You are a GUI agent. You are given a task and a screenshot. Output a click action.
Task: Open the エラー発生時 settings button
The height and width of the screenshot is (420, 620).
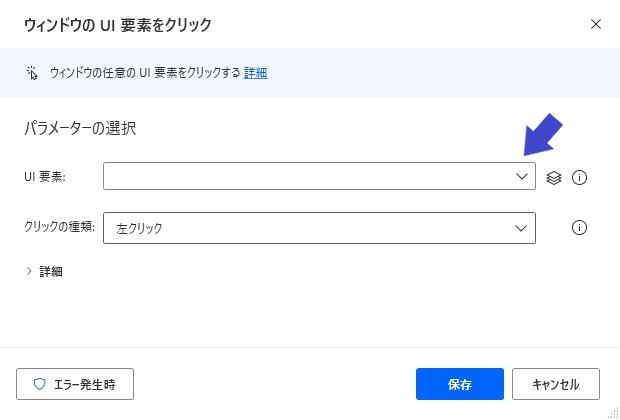point(75,384)
